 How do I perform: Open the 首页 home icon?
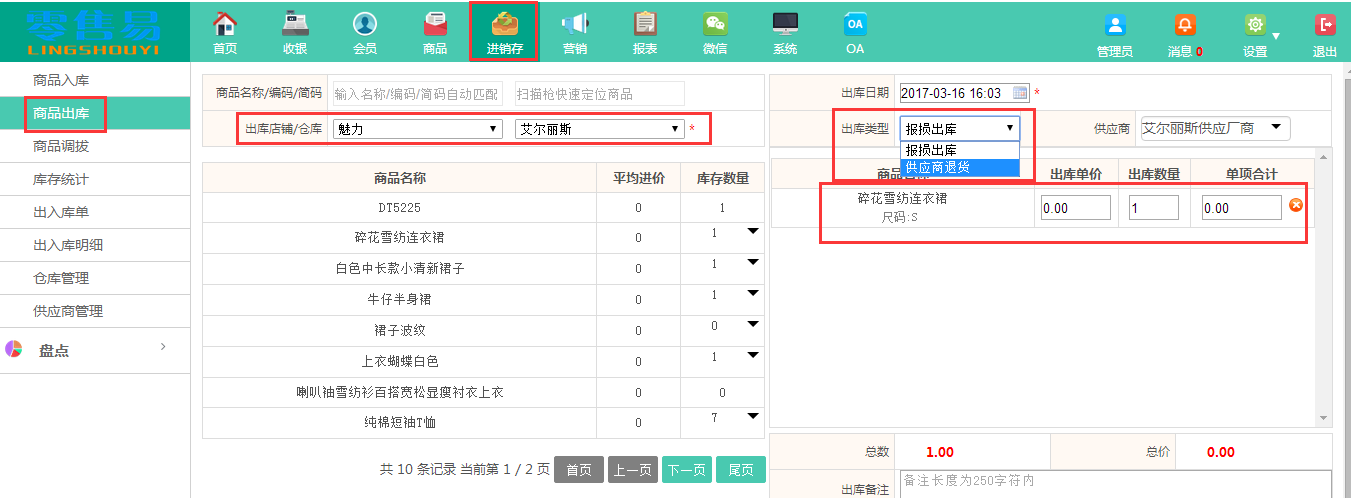225,24
